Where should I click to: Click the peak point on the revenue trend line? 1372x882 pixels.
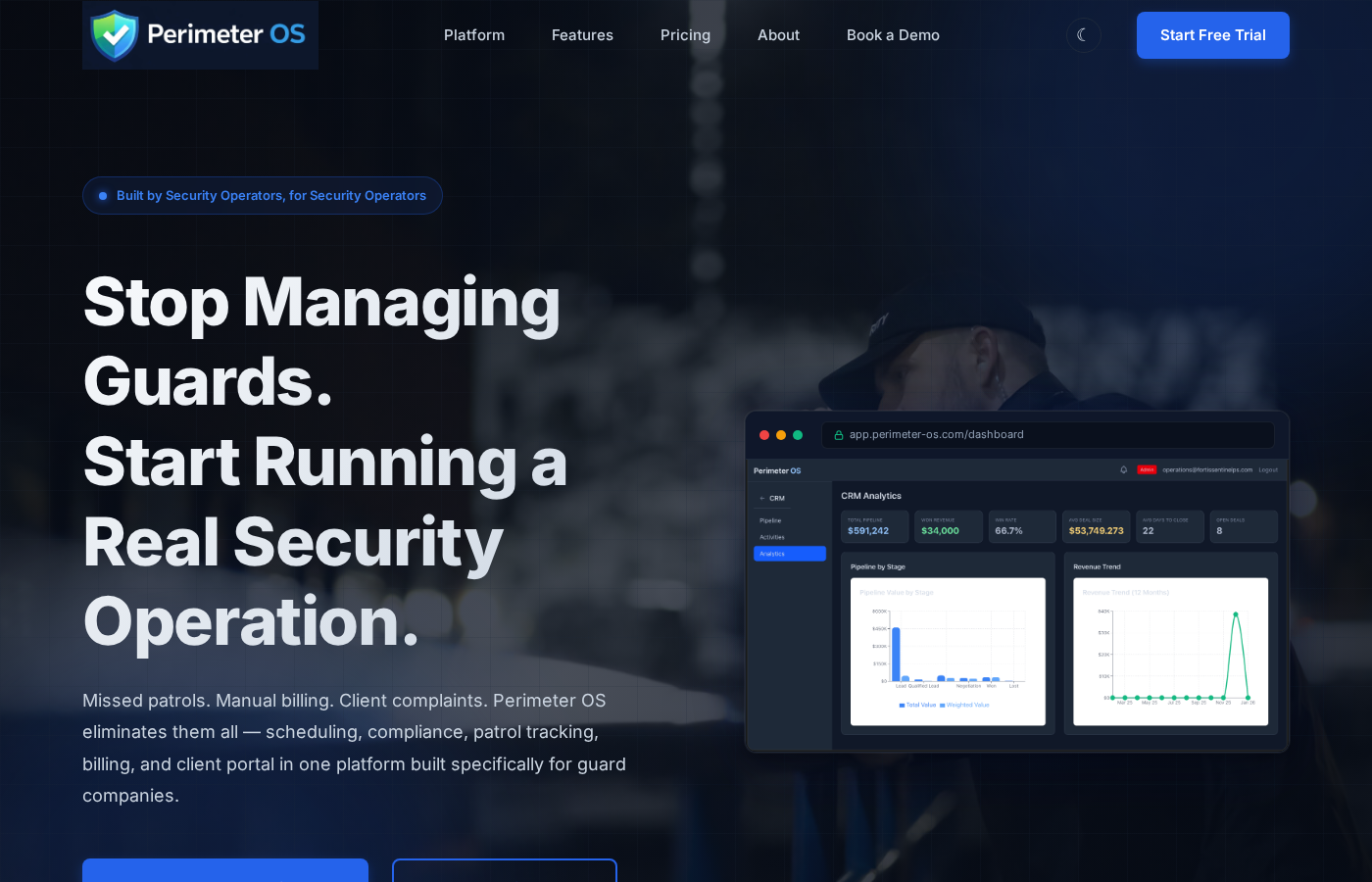[x=1236, y=614]
